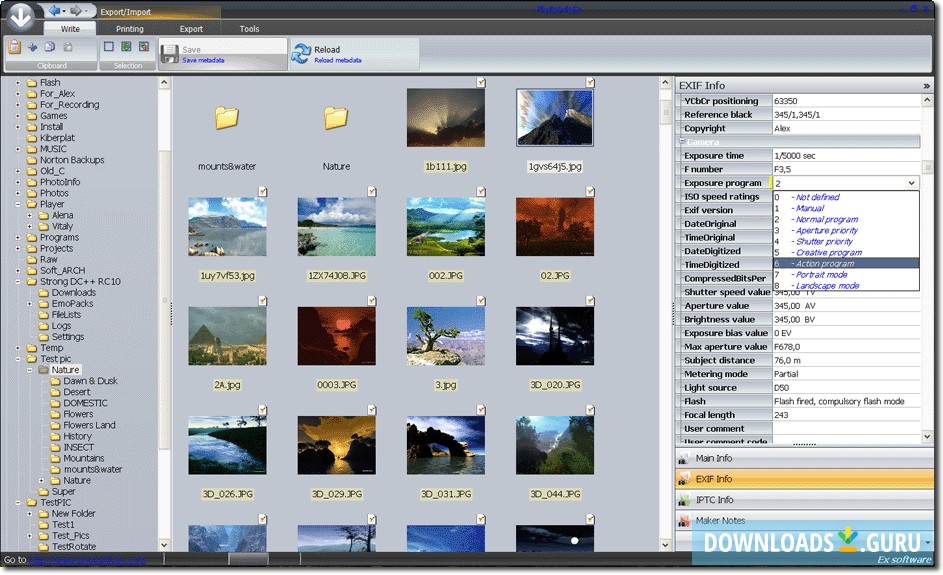
Task: Open the Tools ribbon tab
Action: (249, 29)
